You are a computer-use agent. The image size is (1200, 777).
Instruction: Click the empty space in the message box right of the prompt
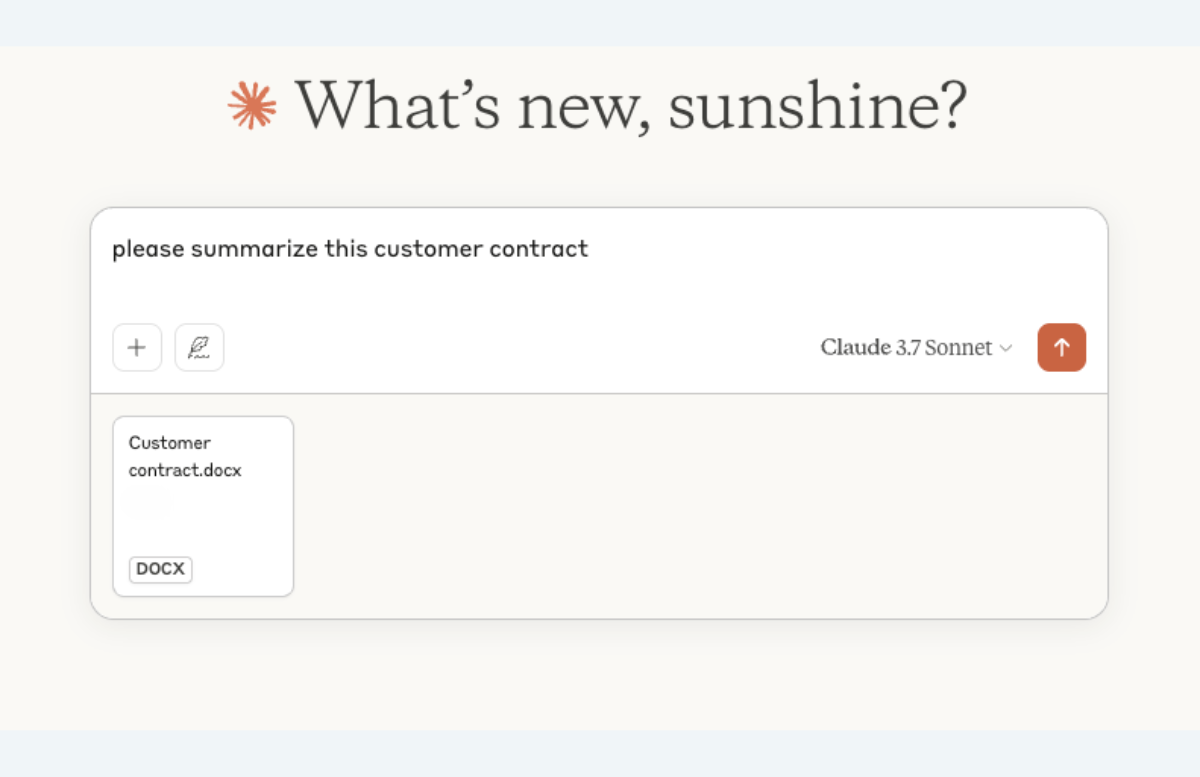tap(840, 250)
